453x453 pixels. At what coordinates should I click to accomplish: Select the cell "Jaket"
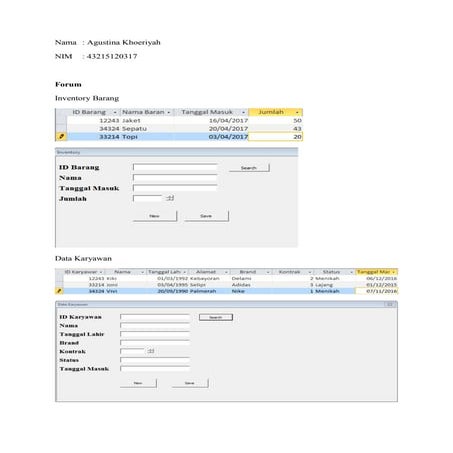coord(147,120)
